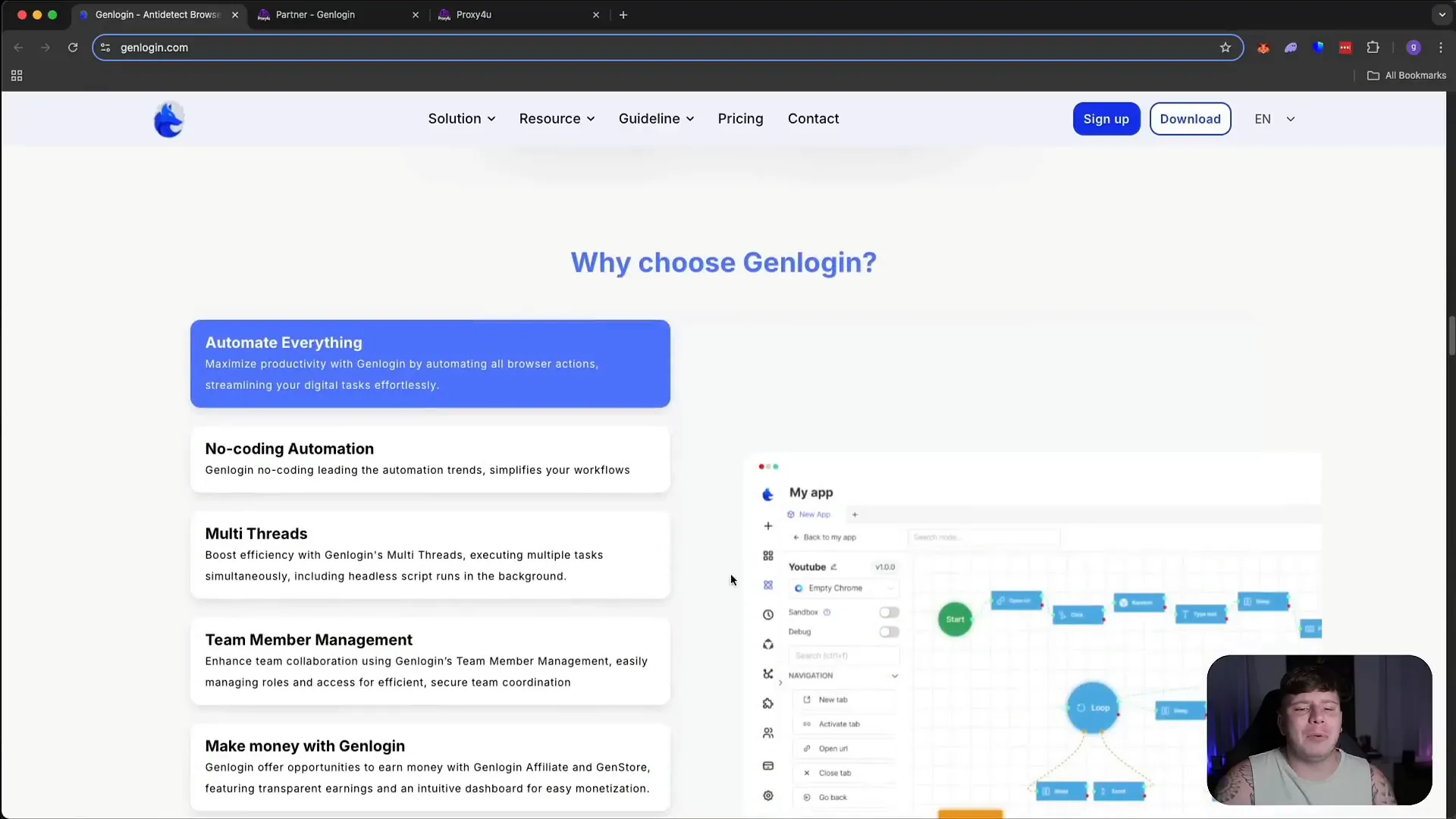
Task: Go back with browser back arrow
Action: (x=18, y=47)
